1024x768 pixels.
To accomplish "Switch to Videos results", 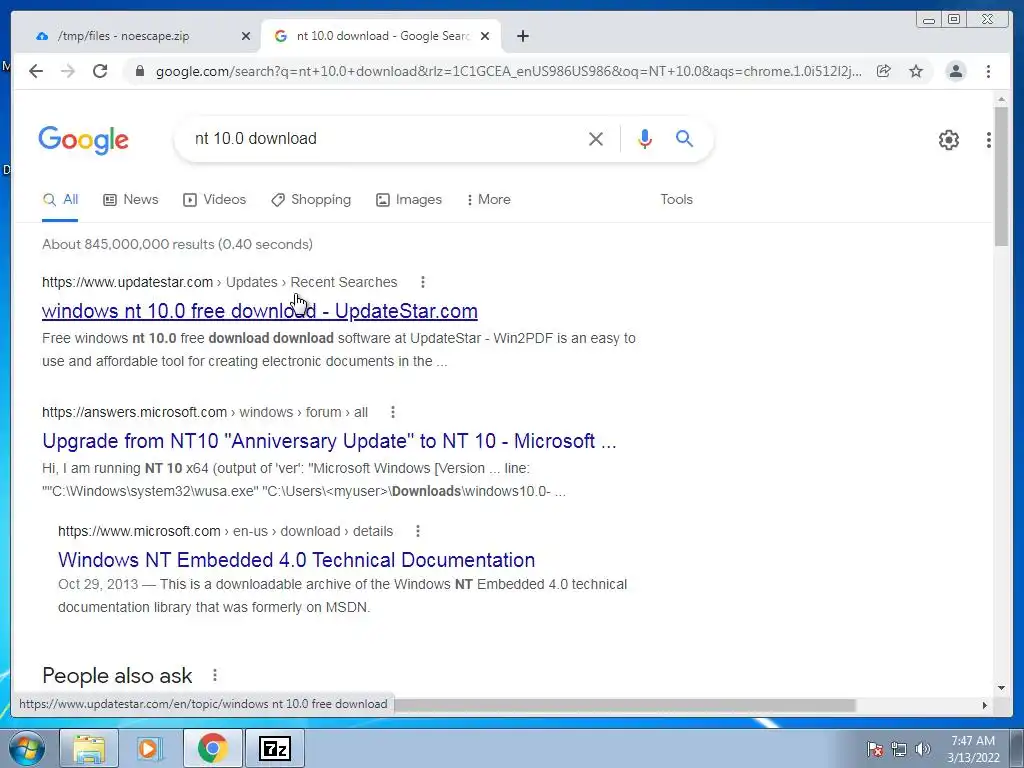I will 214,200.
